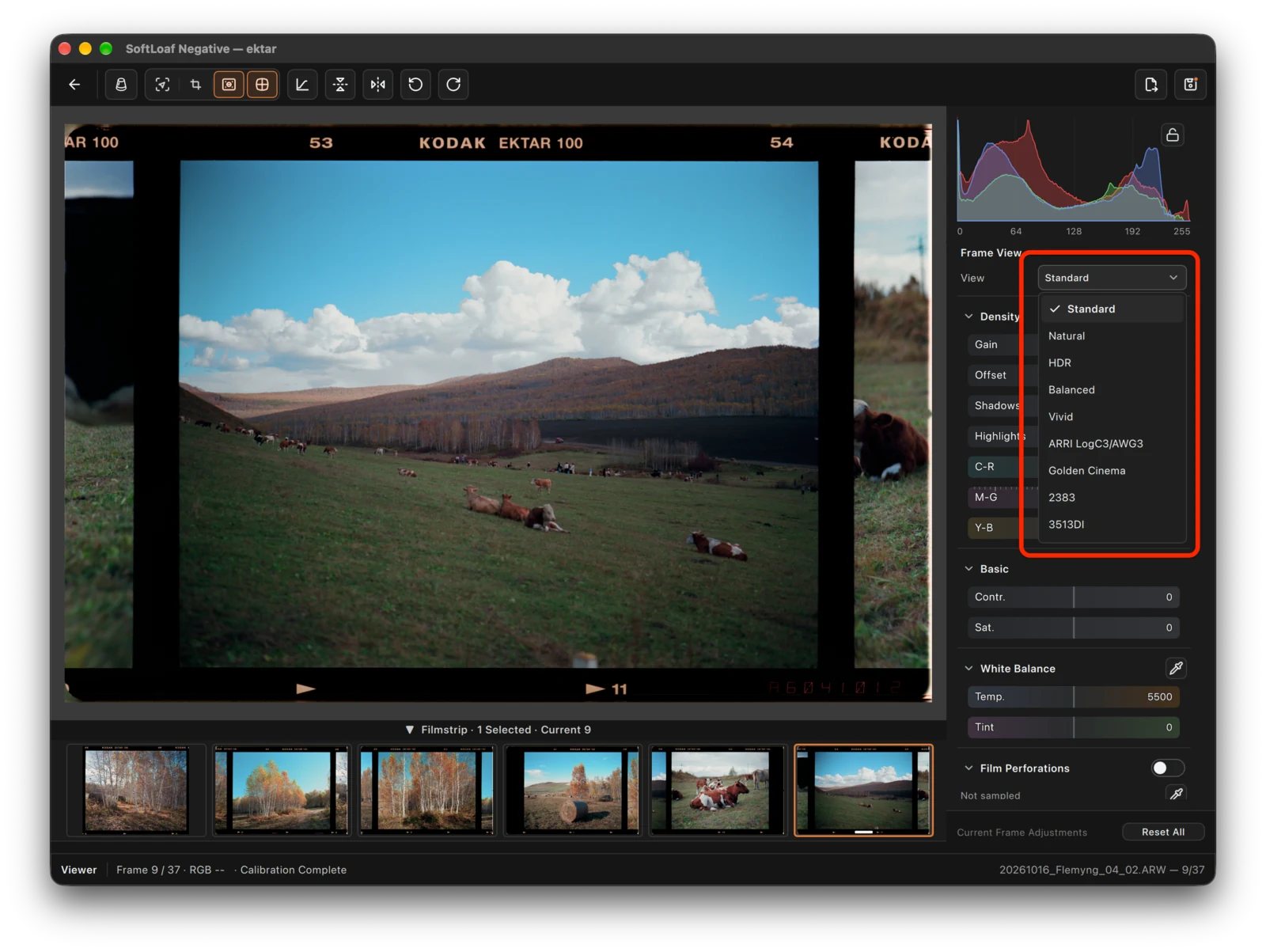Choose ARRI LogC3/AWG3 view option
This screenshot has height=952, width=1266.
pyautogui.click(x=1112, y=443)
